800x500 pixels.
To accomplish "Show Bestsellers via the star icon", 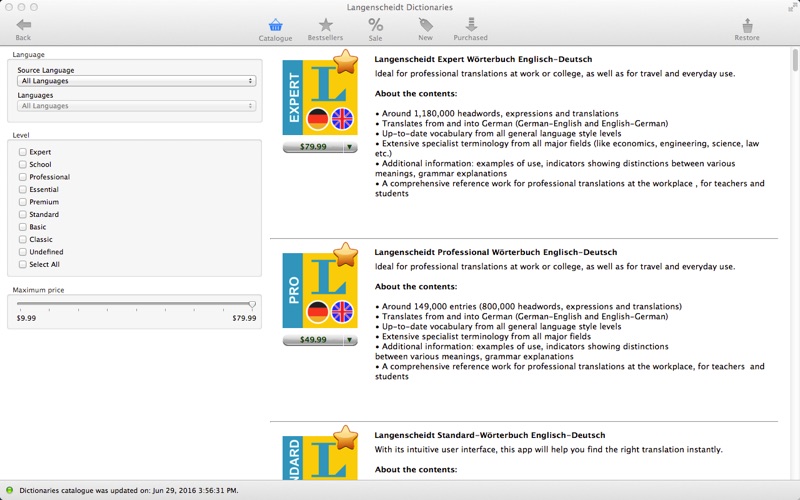I will [326, 24].
